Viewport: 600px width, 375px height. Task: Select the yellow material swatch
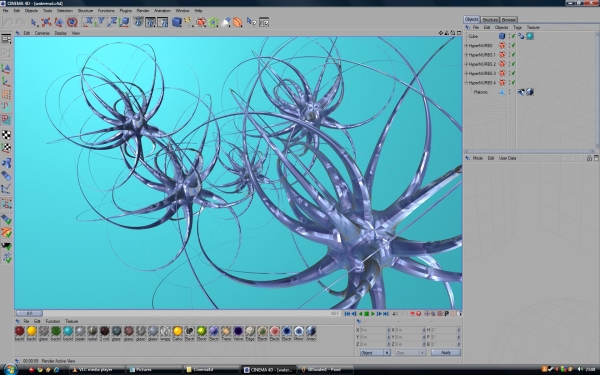click(x=31, y=331)
